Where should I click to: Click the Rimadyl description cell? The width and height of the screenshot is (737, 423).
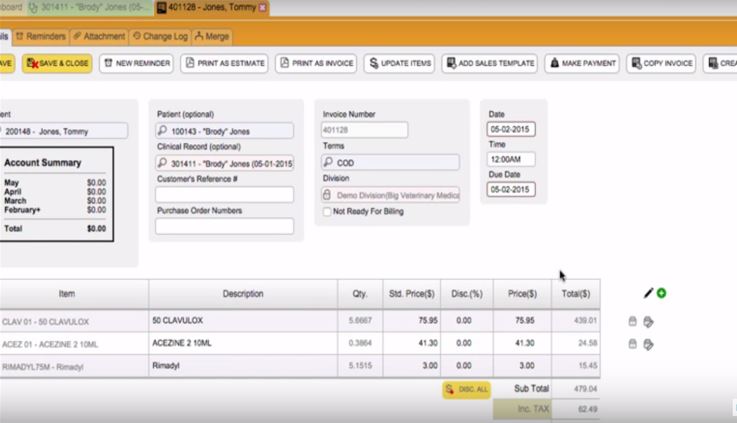[x=243, y=366]
